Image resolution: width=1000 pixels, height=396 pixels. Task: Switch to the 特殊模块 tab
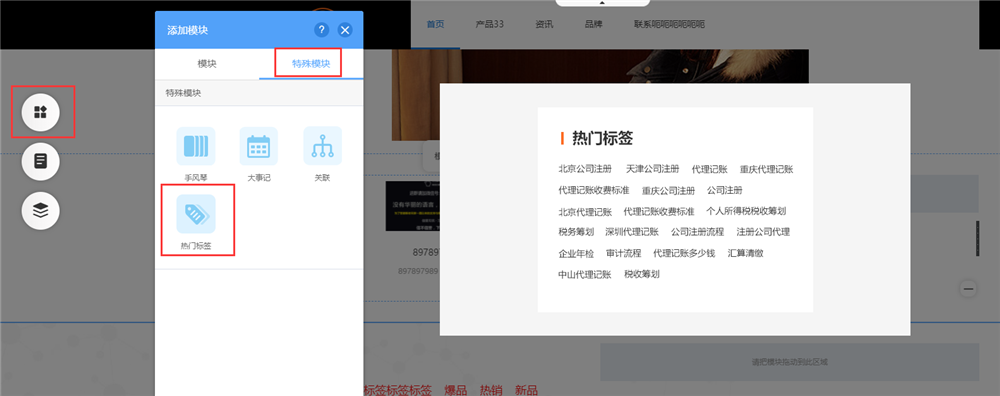[311, 64]
